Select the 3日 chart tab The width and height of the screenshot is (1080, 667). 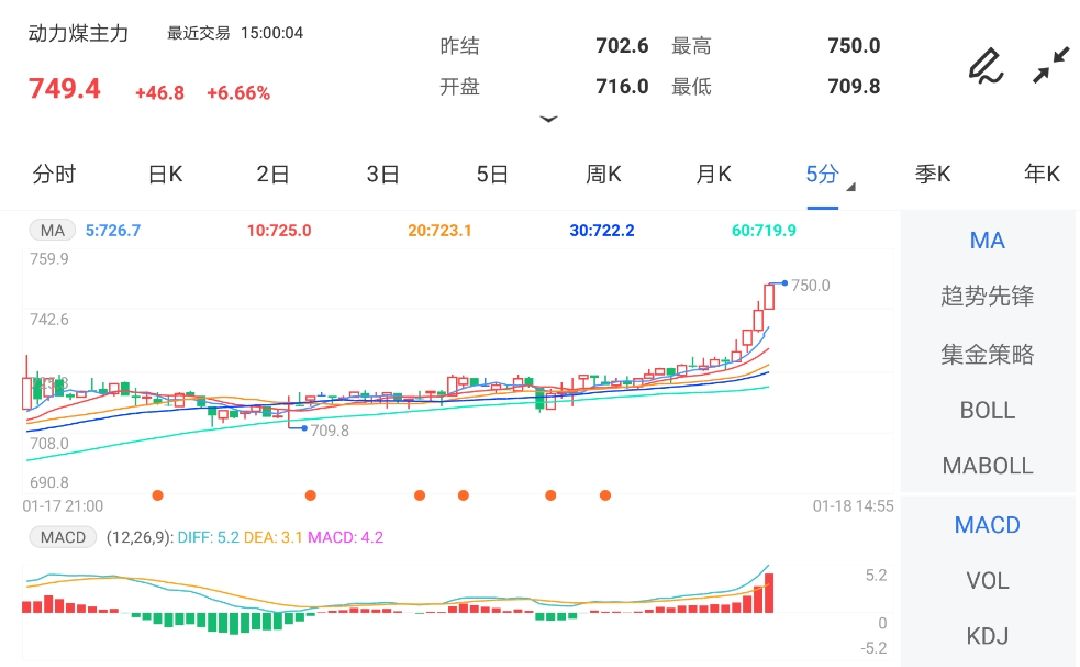click(x=383, y=174)
